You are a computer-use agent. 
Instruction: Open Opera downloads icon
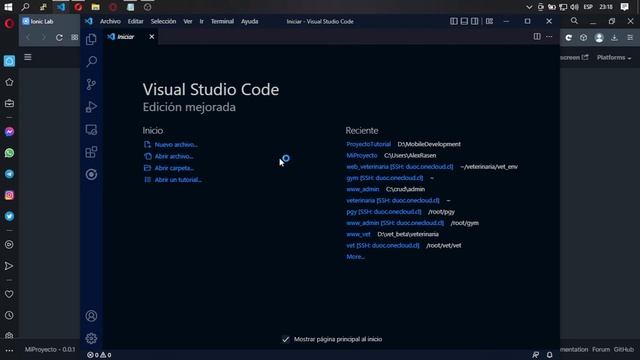pyautogui.click(x=614, y=38)
